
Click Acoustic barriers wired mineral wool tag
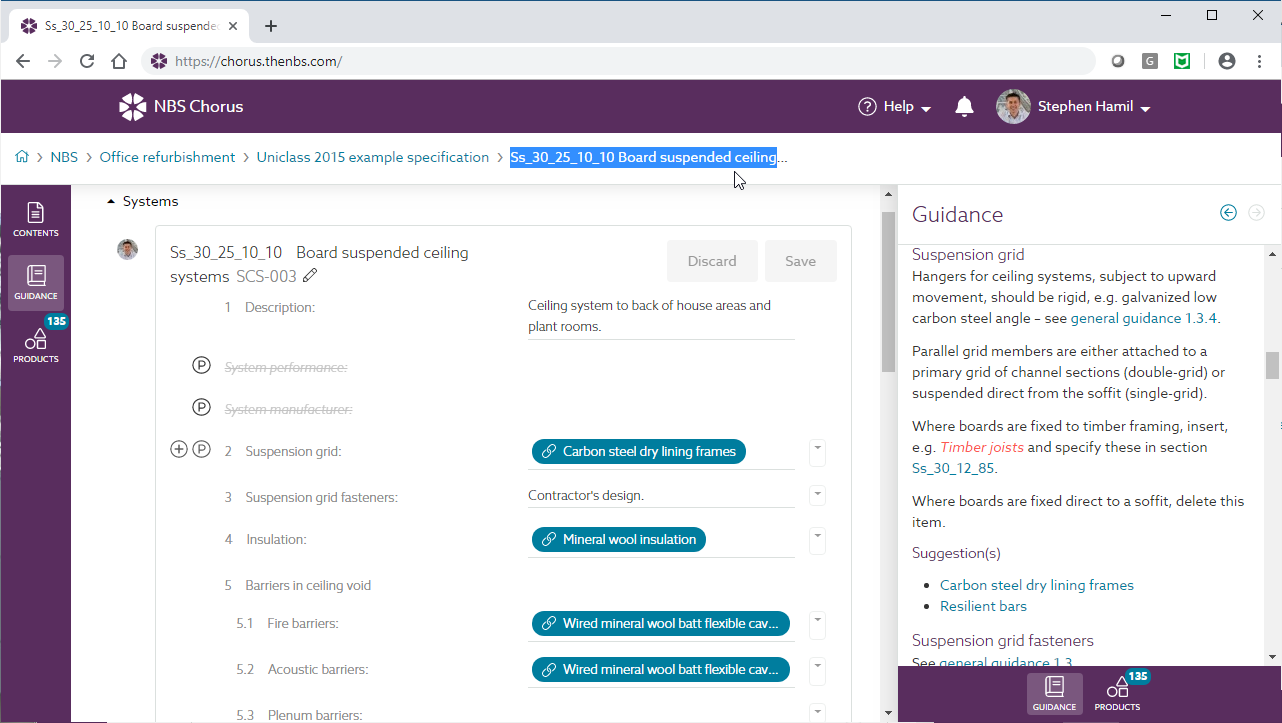tap(661, 669)
